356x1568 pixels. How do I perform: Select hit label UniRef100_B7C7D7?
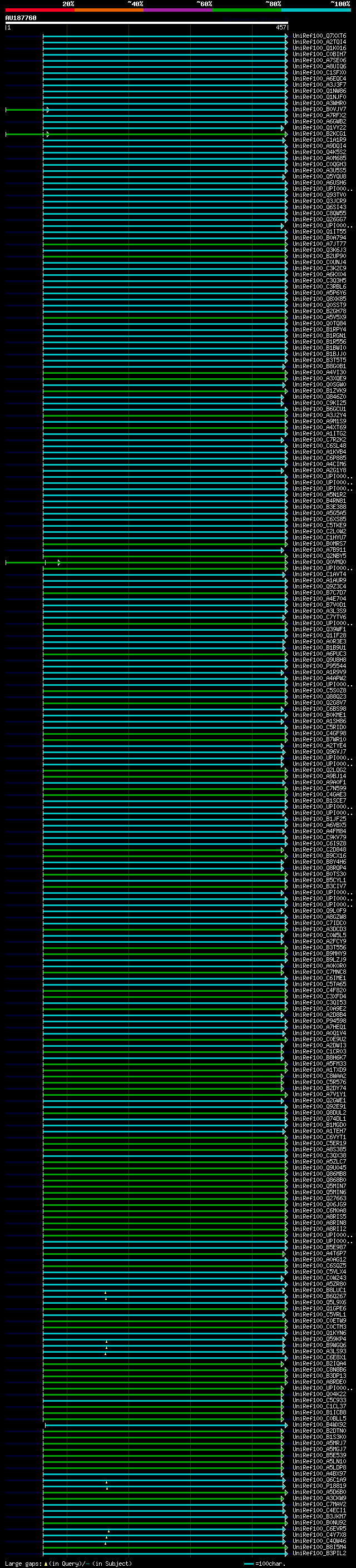(x=319, y=593)
